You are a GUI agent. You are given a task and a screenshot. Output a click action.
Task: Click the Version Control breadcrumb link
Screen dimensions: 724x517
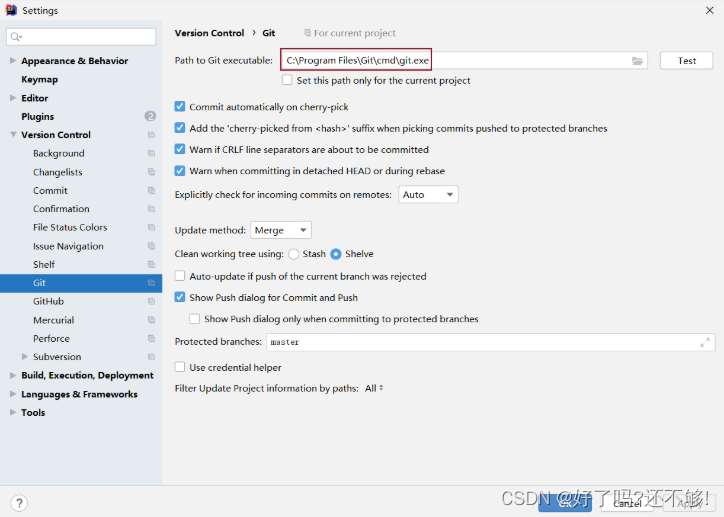[210, 33]
